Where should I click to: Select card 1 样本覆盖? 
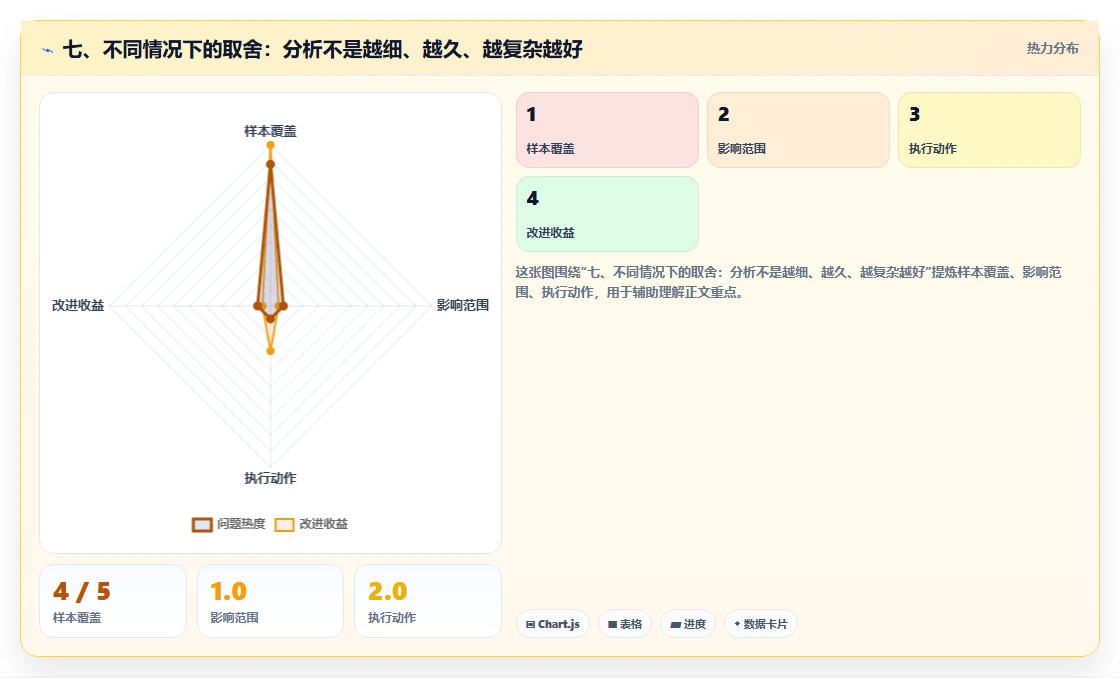click(x=607, y=130)
